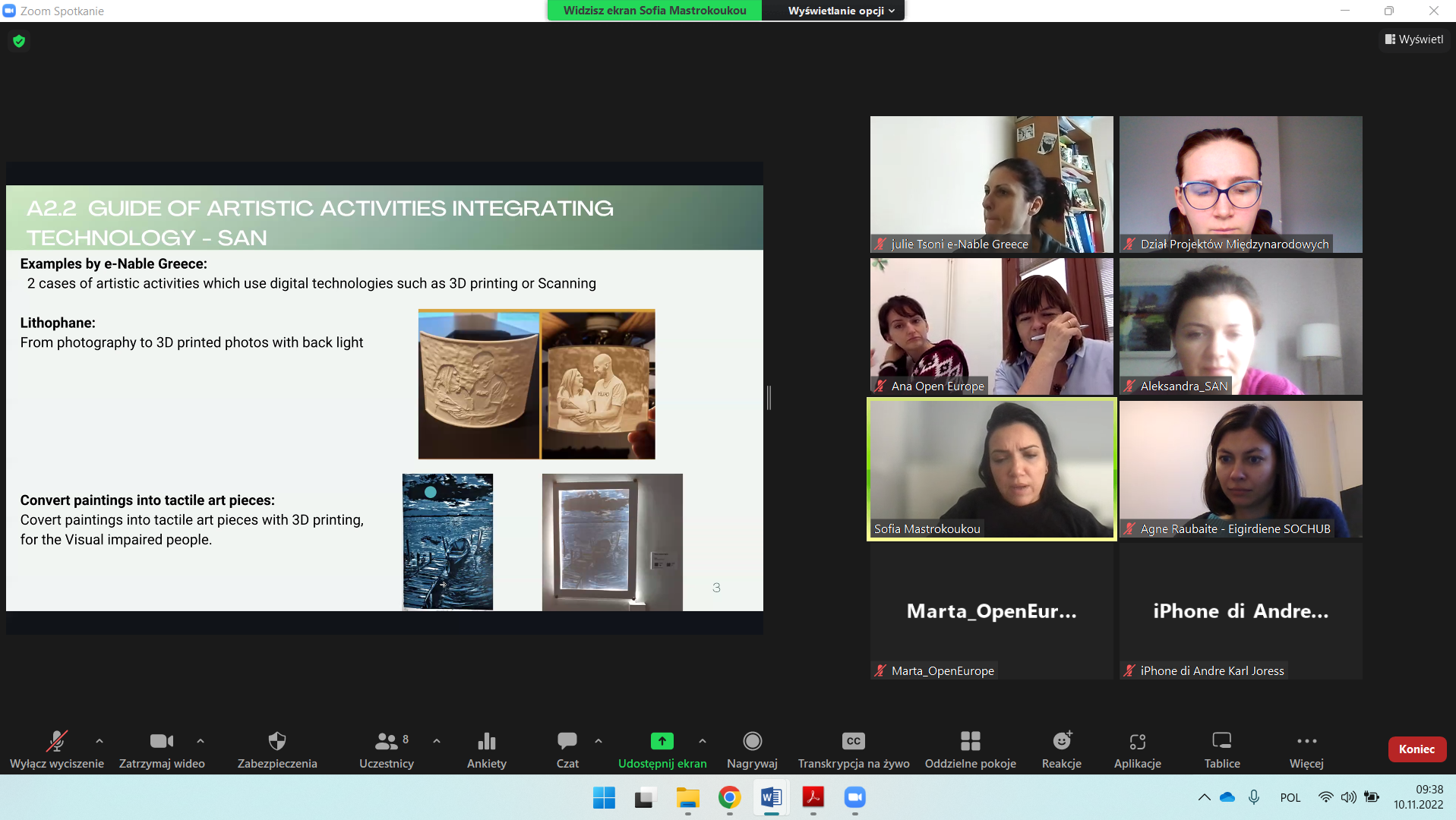Image resolution: width=1456 pixels, height=820 pixels.
Task: Select the Marta_OpenEurope participant tile
Action: [x=991, y=611]
